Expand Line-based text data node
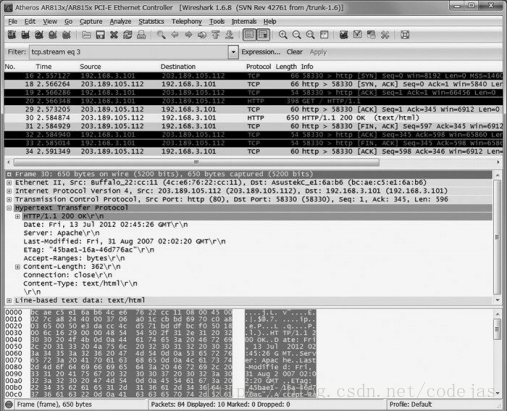 9,300
